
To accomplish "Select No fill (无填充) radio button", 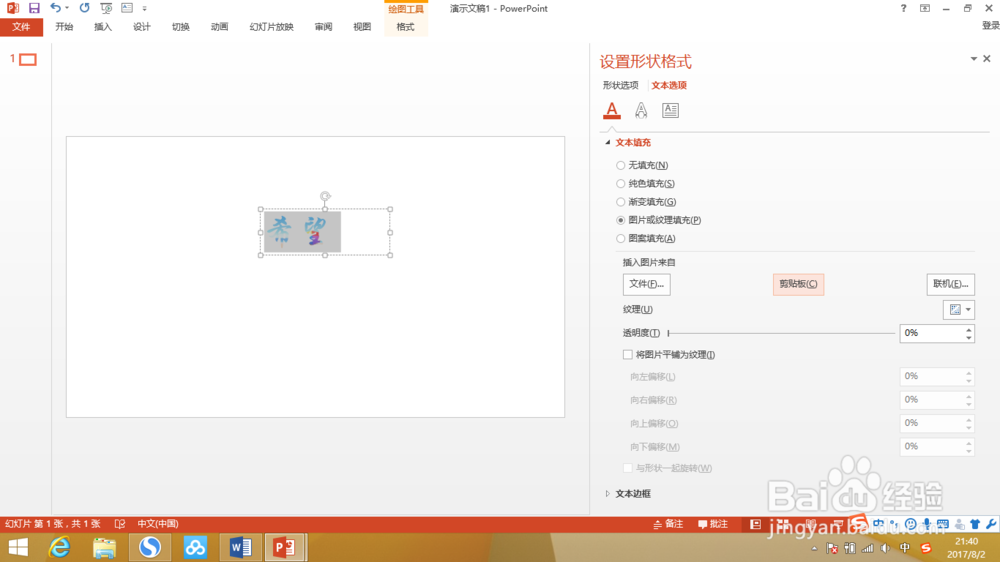I will pyautogui.click(x=621, y=165).
